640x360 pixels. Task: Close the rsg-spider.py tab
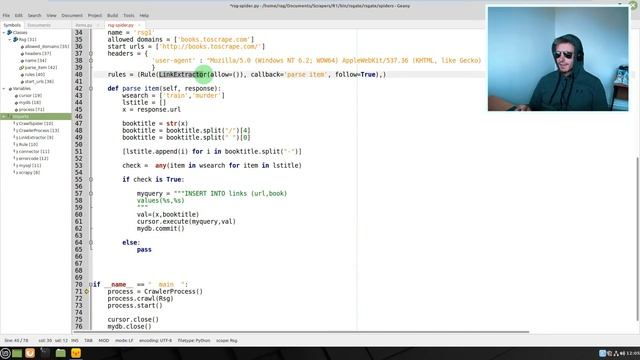pyautogui.click(x=139, y=25)
